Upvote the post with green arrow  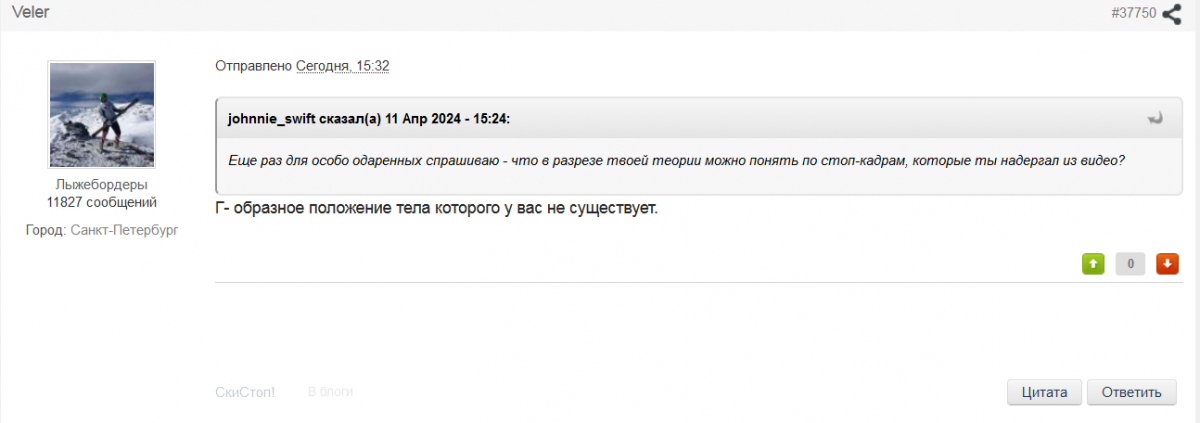click(1093, 264)
